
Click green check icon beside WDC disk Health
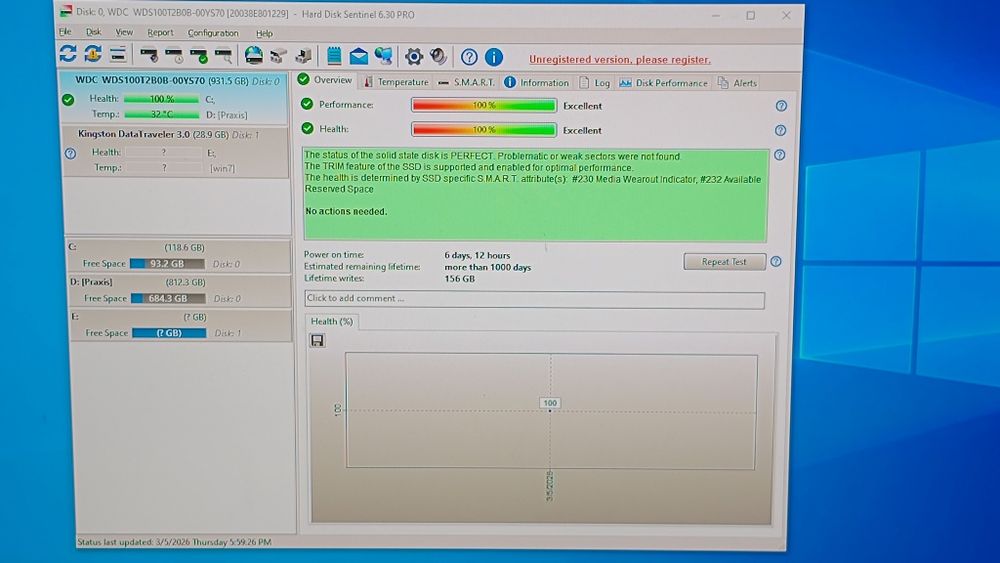click(68, 99)
